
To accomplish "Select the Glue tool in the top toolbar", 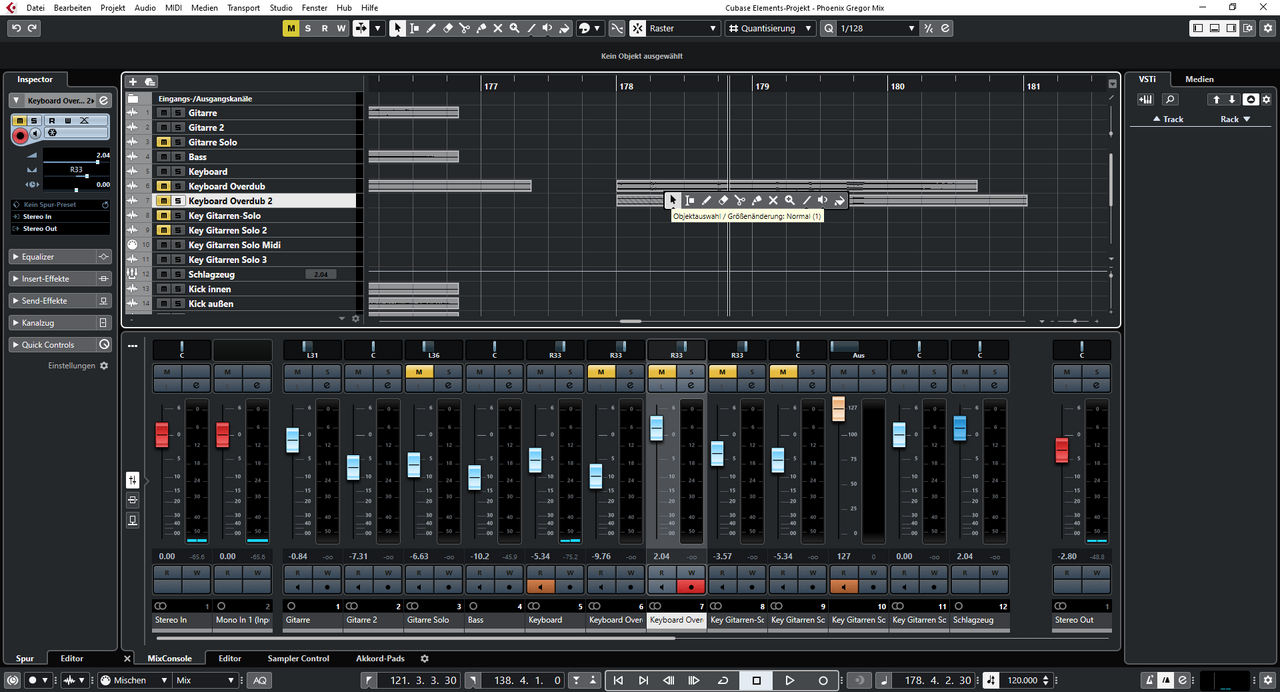I will 481,28.
